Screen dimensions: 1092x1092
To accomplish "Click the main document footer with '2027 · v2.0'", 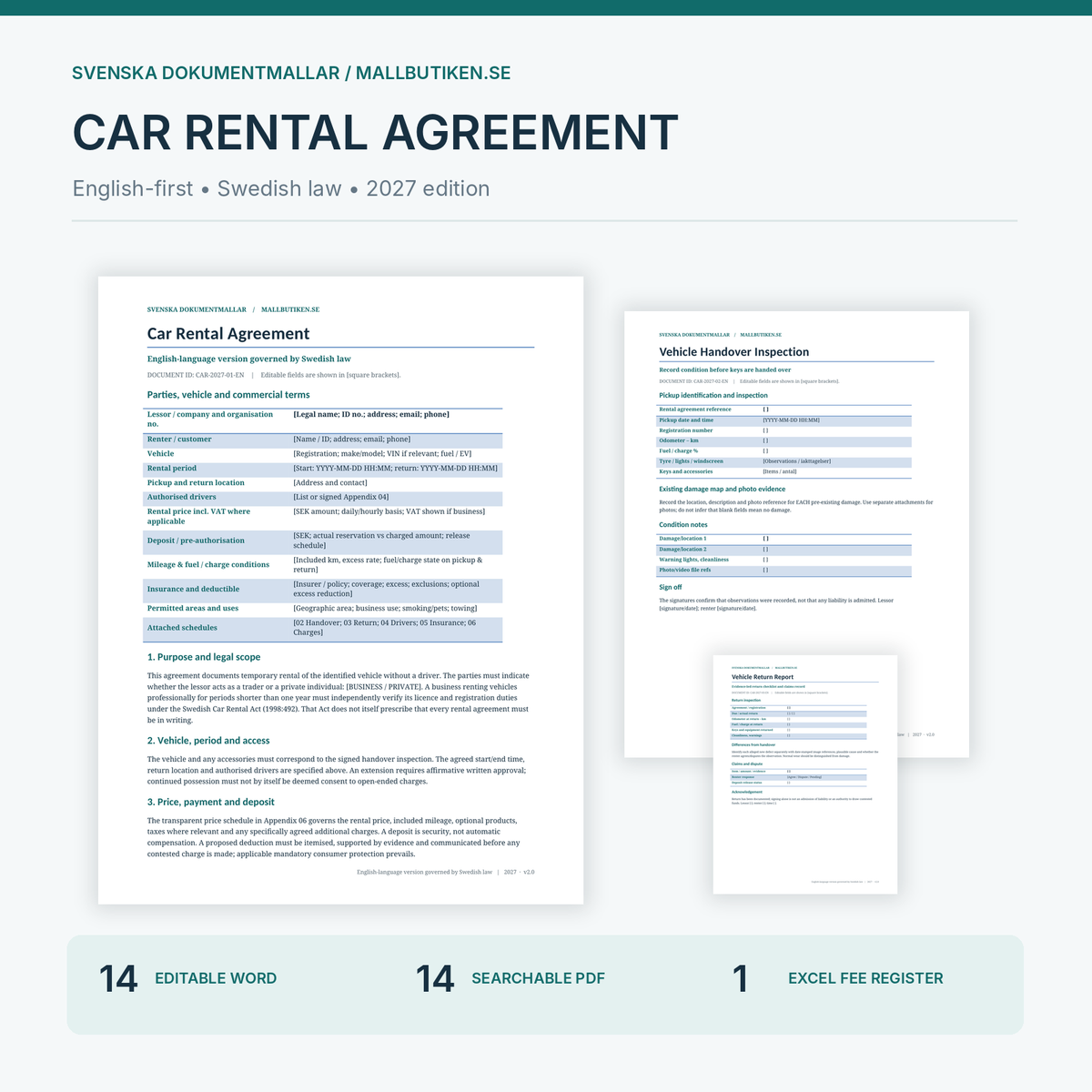I will tap(446, 872).
